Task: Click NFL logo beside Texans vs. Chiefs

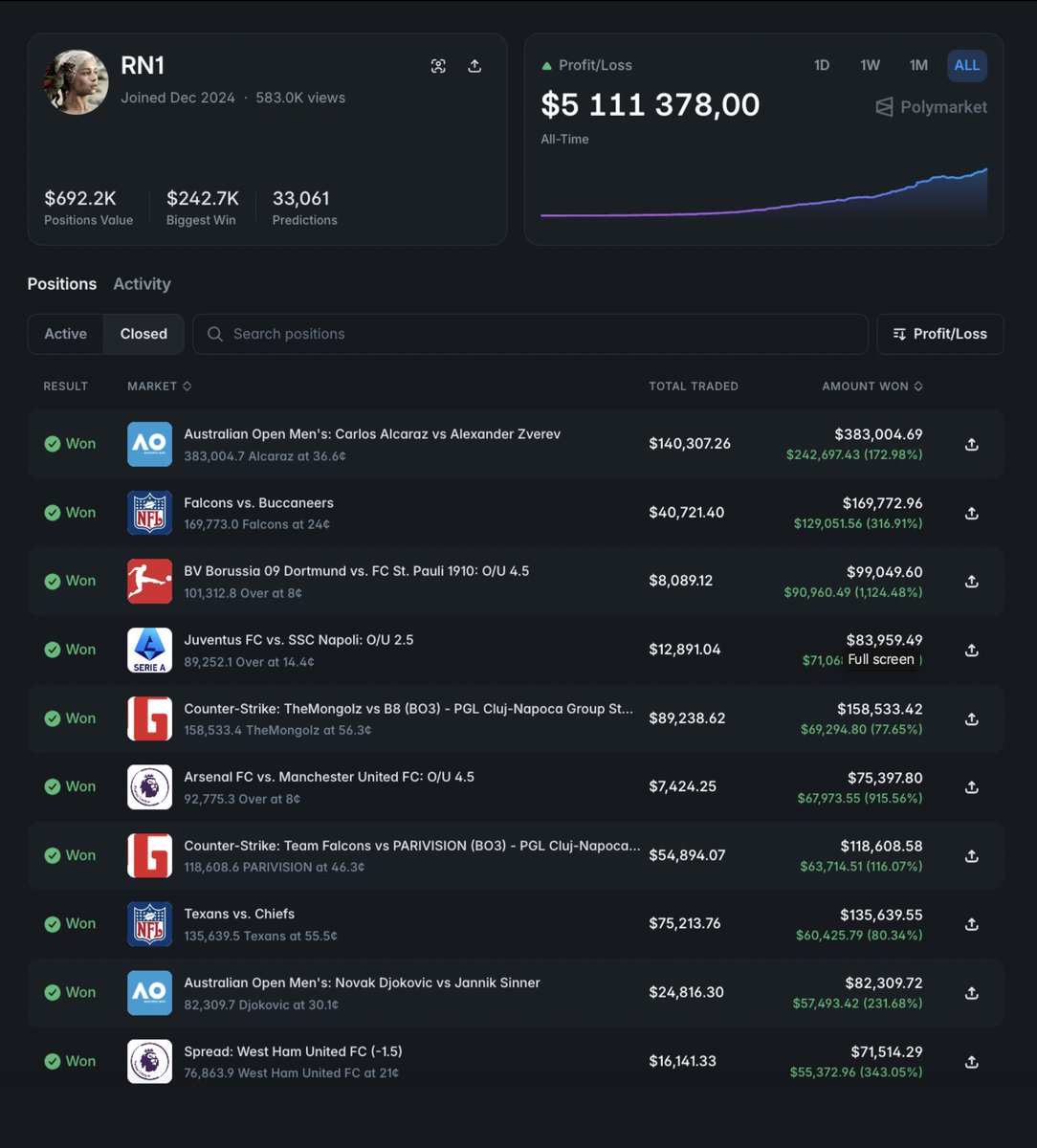Action: [150, 923]
